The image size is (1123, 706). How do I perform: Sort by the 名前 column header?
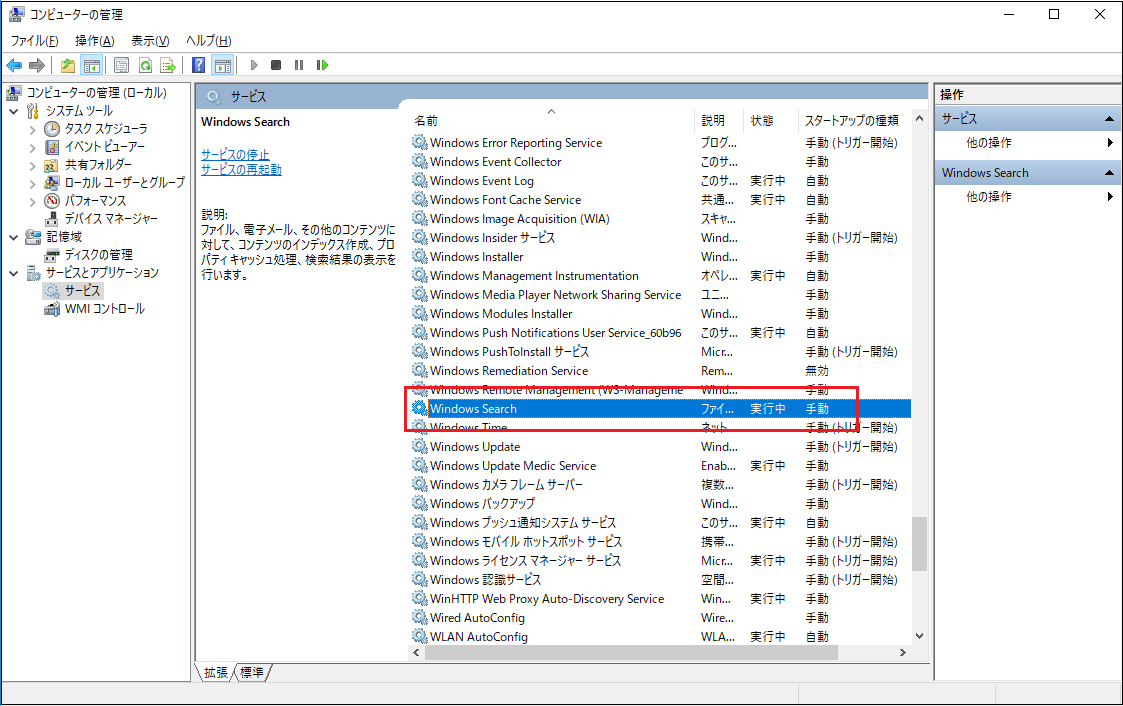coord(551,121)
